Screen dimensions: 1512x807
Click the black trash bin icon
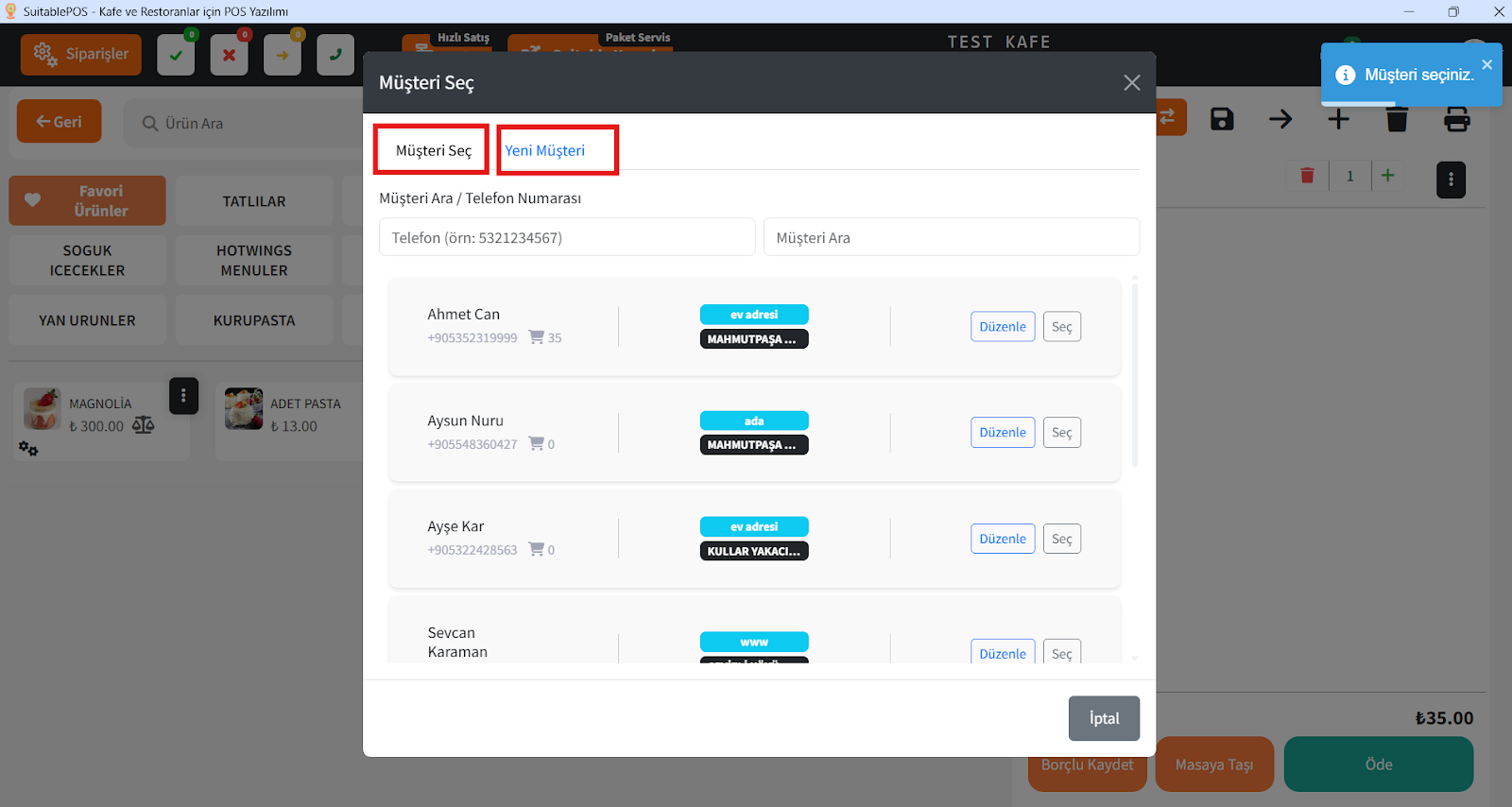[1397, 119]
